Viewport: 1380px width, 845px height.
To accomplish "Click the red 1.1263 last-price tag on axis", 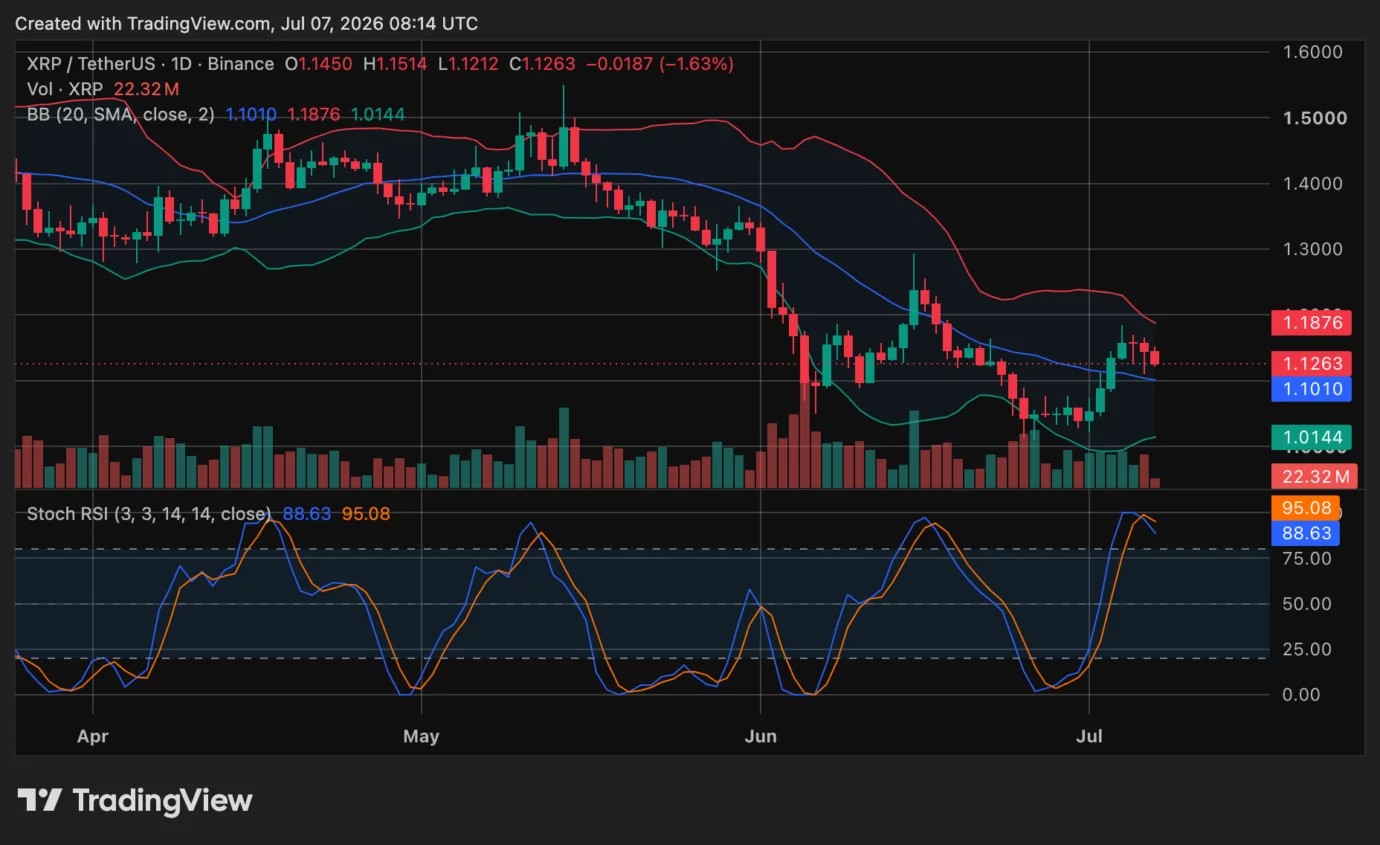I will [1311, 363].
